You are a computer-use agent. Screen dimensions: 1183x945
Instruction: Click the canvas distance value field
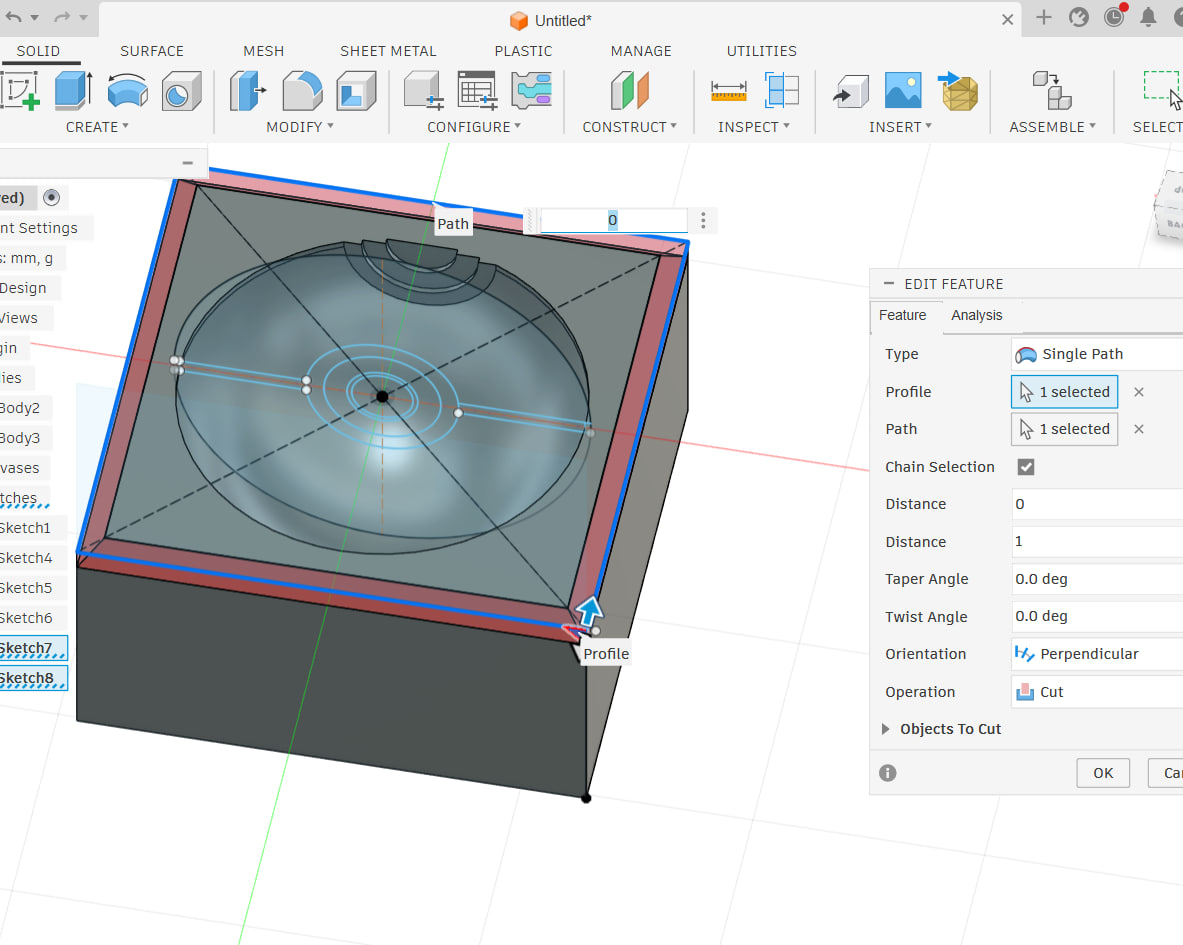pos(613,220)
